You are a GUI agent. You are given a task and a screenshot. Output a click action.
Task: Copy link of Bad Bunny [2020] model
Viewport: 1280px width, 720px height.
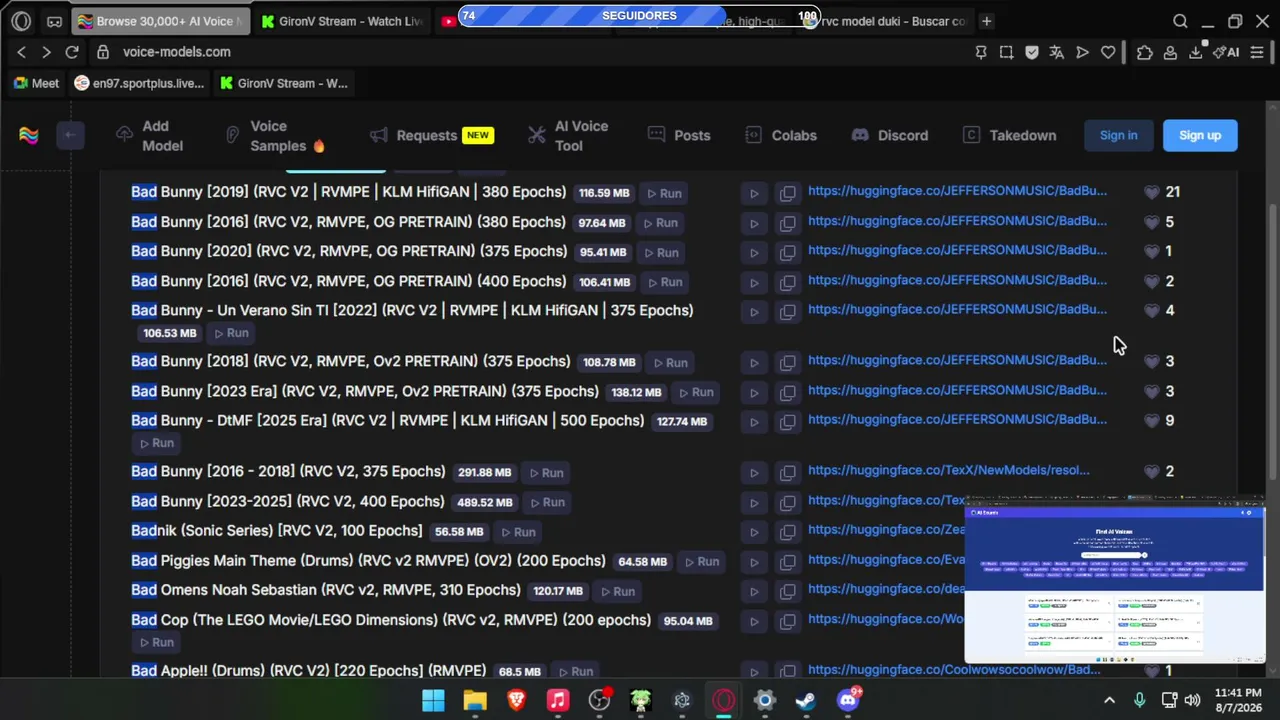pos(788,252)
